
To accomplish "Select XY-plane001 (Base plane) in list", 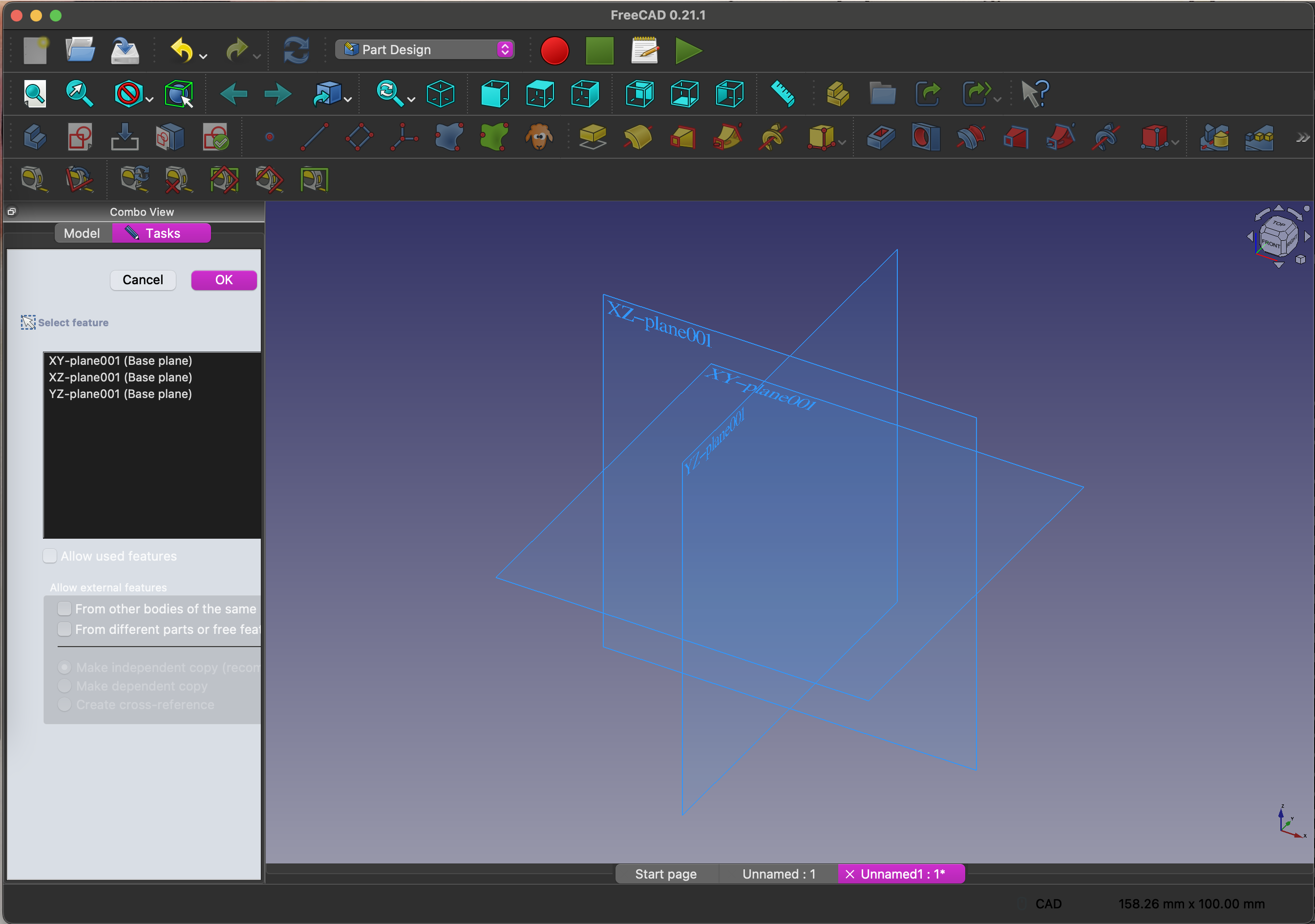I will tap(152, 361).
